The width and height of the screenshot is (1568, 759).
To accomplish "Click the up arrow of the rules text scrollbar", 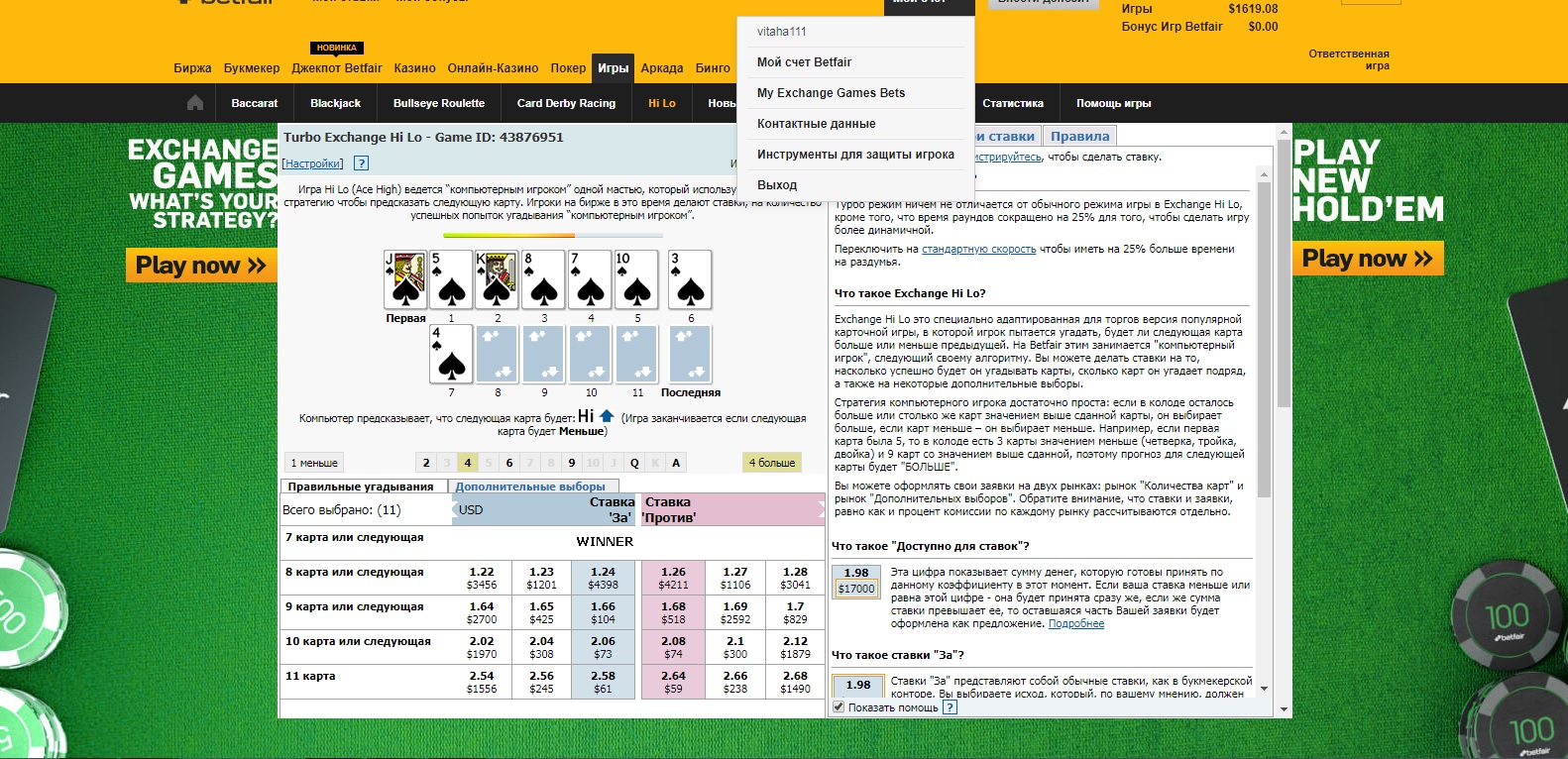I will pyautogui.click(x=1264, y=174).
